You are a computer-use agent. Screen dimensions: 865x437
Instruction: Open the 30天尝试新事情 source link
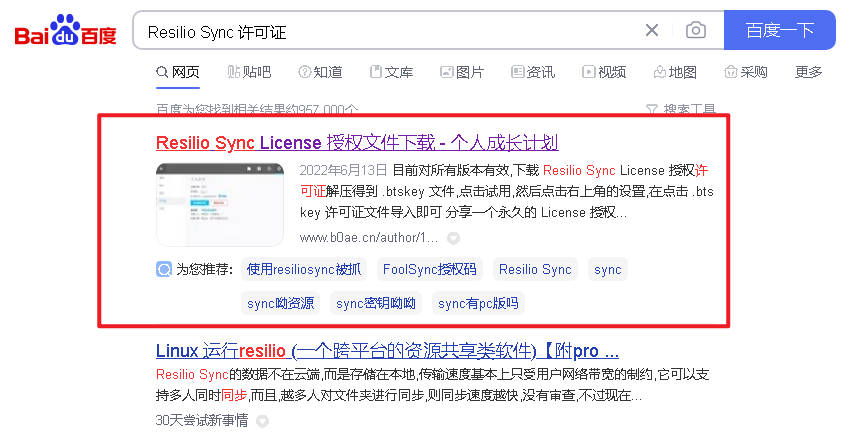pos(202,420)
